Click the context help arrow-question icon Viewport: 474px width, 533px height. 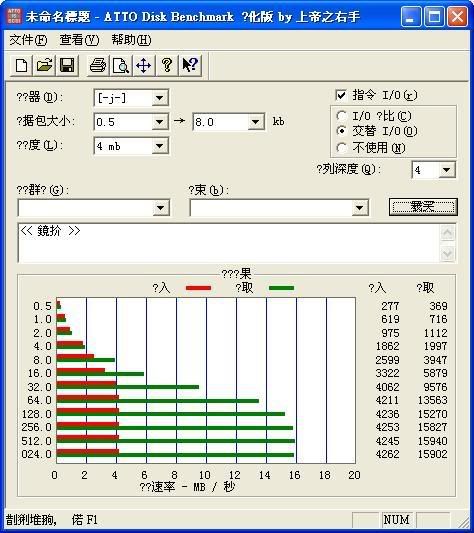190,65
